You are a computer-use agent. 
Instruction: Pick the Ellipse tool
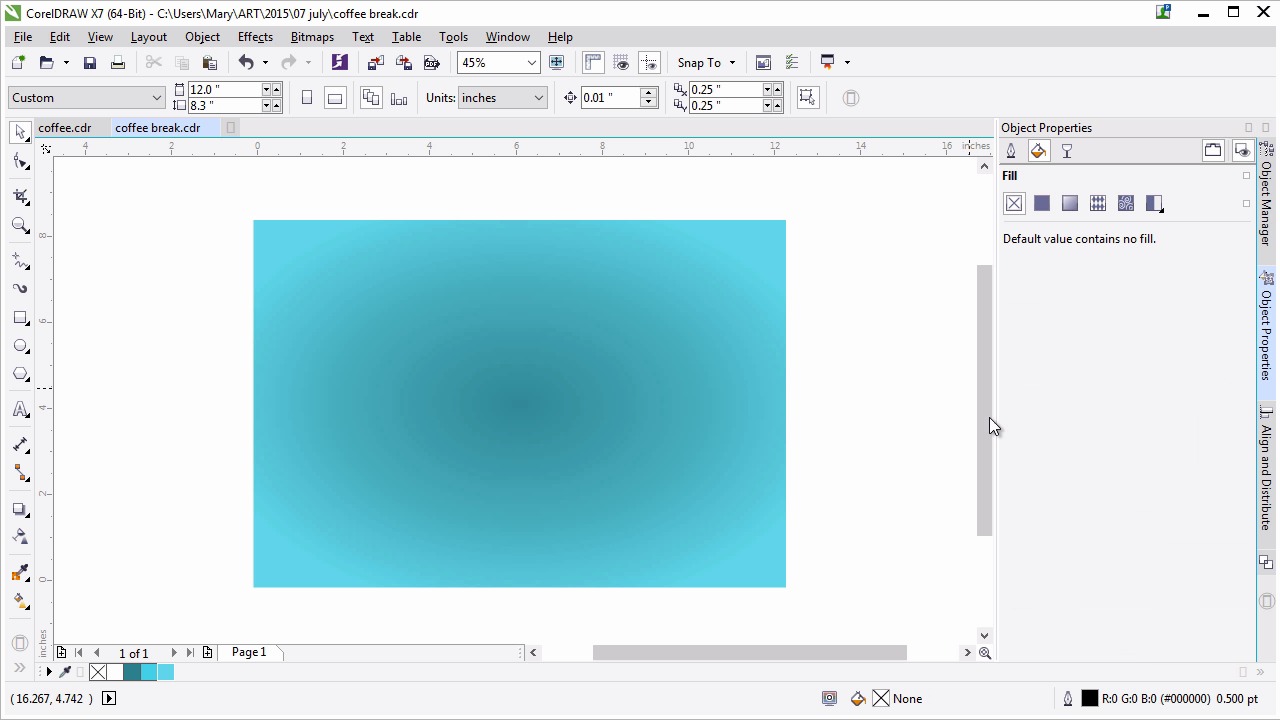click(x=20, y=346)
